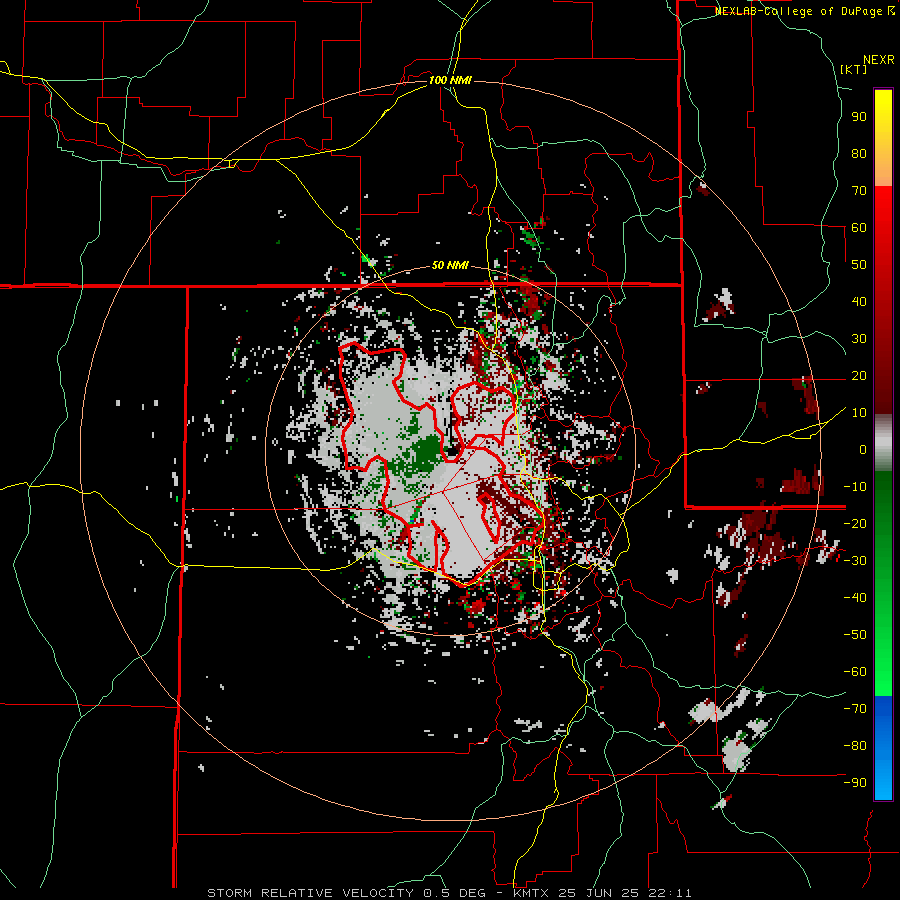Click the -60 knot scale label
Viewport: 900px width, 900px height.
tap(855, 672)
